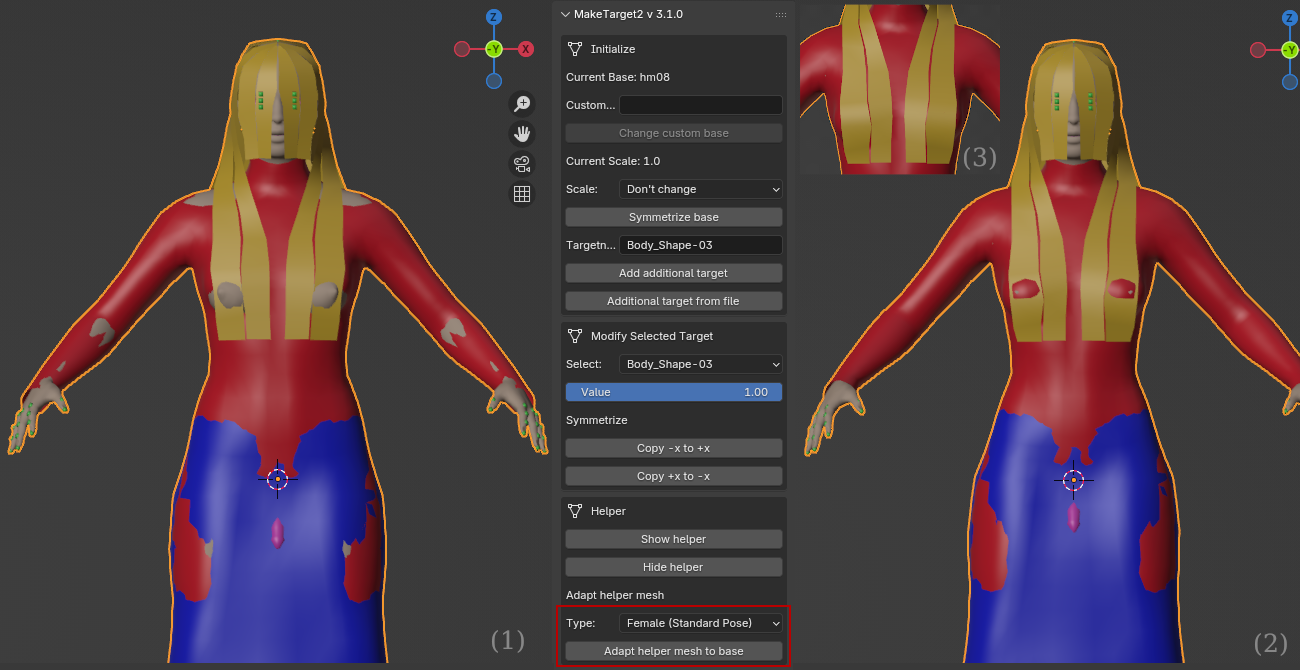Image resolution: width=1300 pixels, height=670 pixels.
Task: Click the panel drag grip dots icon
Action: tap(780, 15)
